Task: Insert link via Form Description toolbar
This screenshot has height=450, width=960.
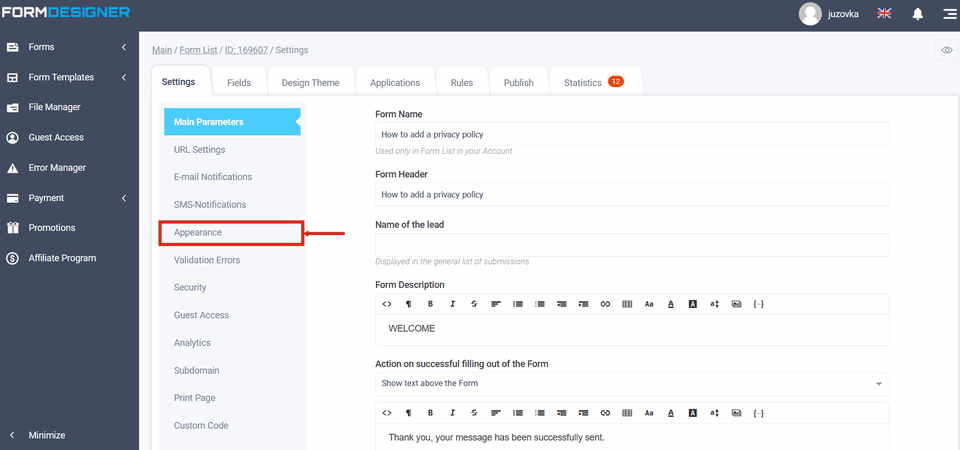Action: pyautogui.click(x=605, y=303)
